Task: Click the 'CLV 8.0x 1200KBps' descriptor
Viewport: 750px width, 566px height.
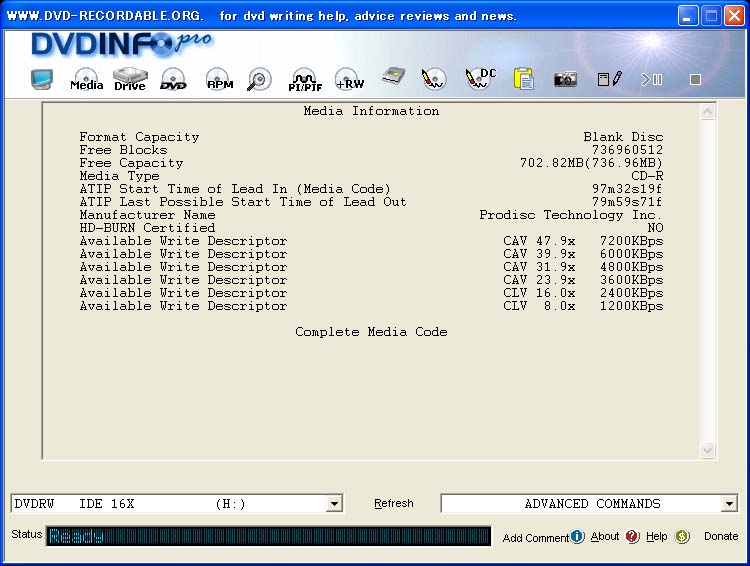Action: [x=583, y=306]
